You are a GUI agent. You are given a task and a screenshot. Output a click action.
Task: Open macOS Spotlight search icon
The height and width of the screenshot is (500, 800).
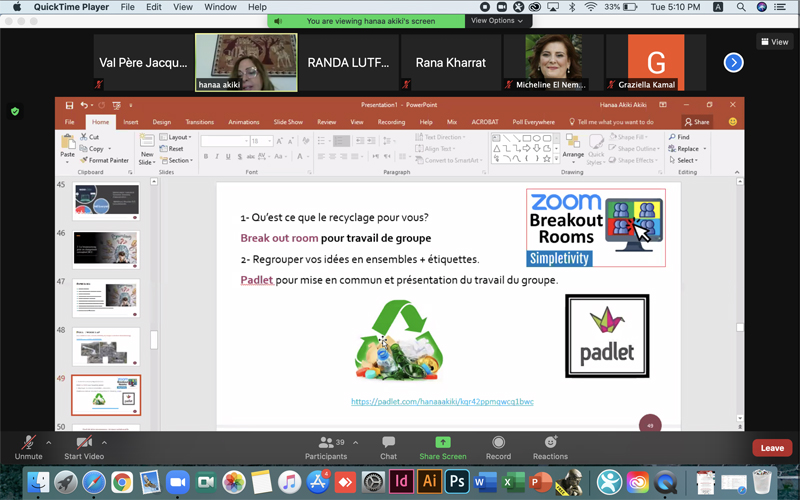[x=741, y=7]
